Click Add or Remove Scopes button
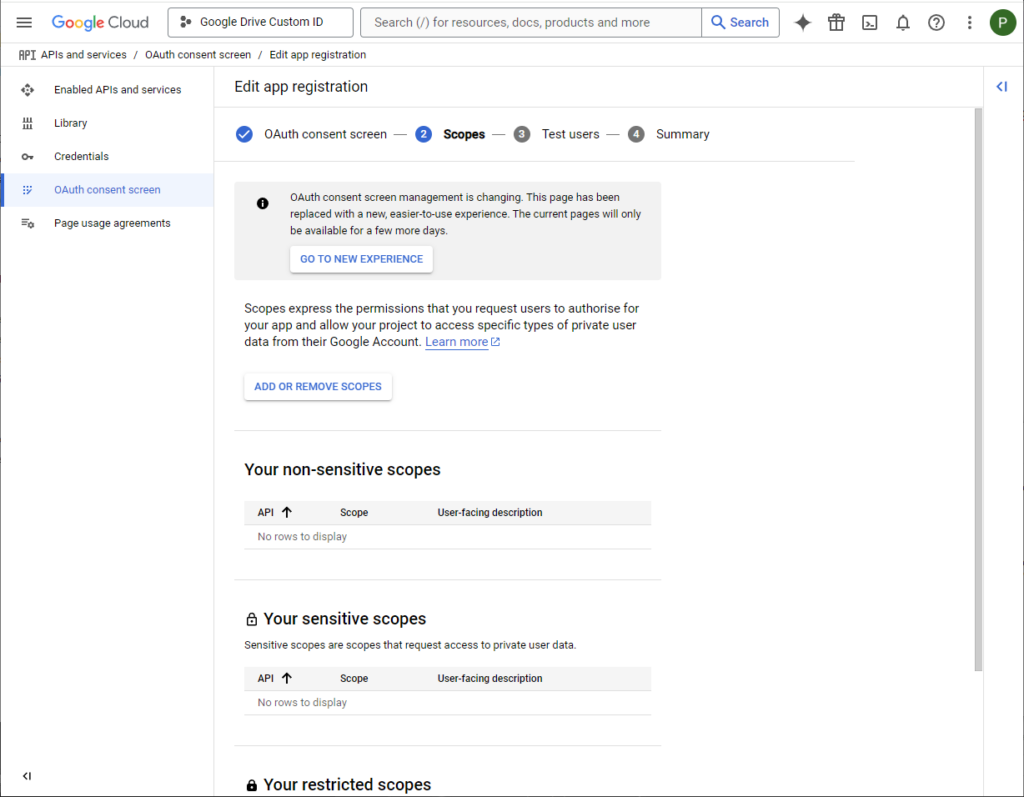 [318, 386]
